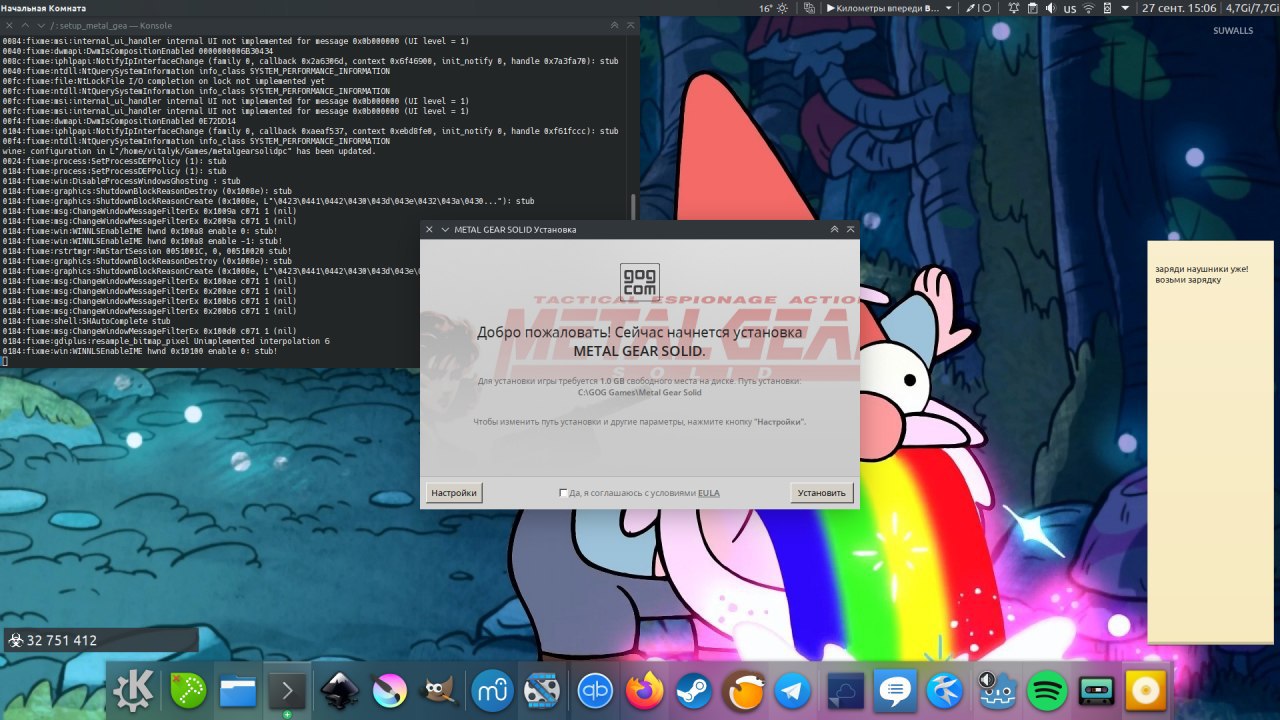1280x720 pixels.
Task: Open Spotify from the dock
Action: click(x=1047, y=691)
